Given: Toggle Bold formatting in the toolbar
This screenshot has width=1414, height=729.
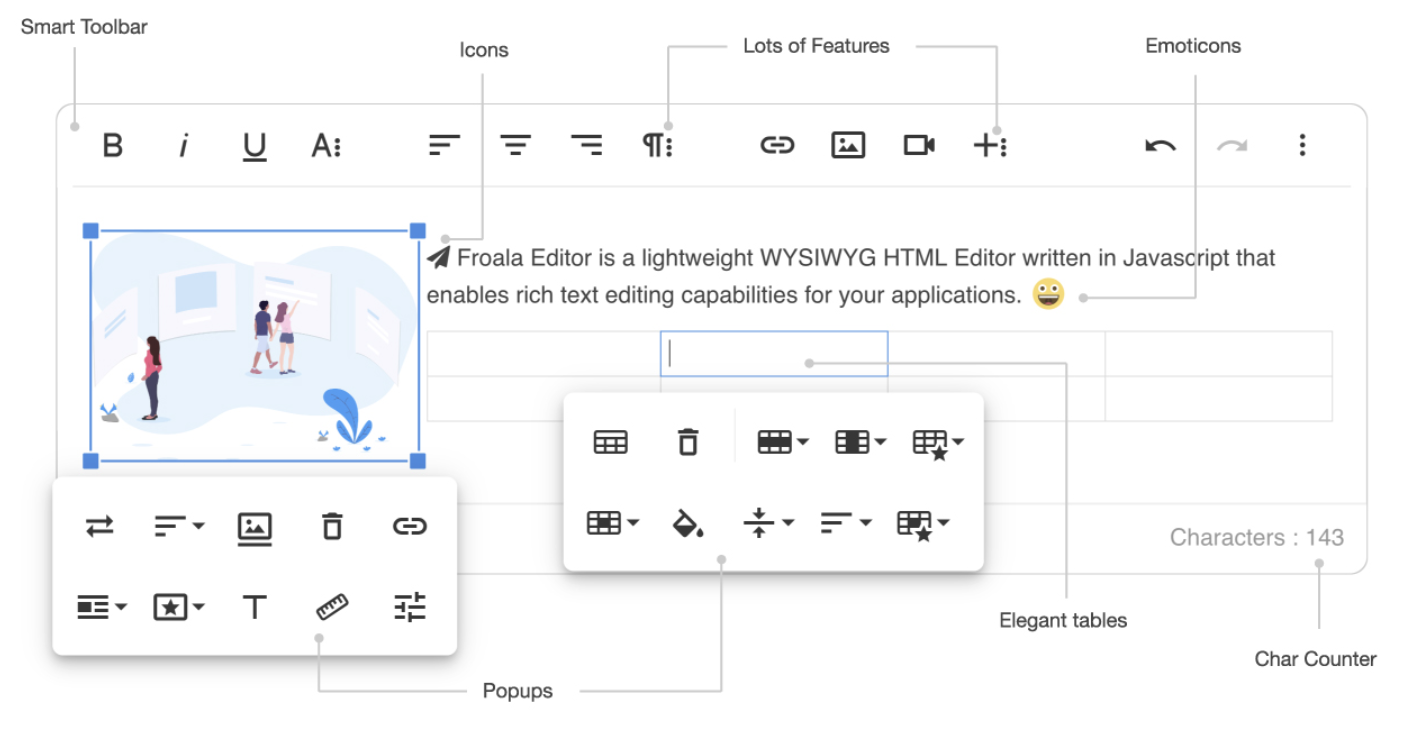Looking at the screenshot, I should click(113, 146).
